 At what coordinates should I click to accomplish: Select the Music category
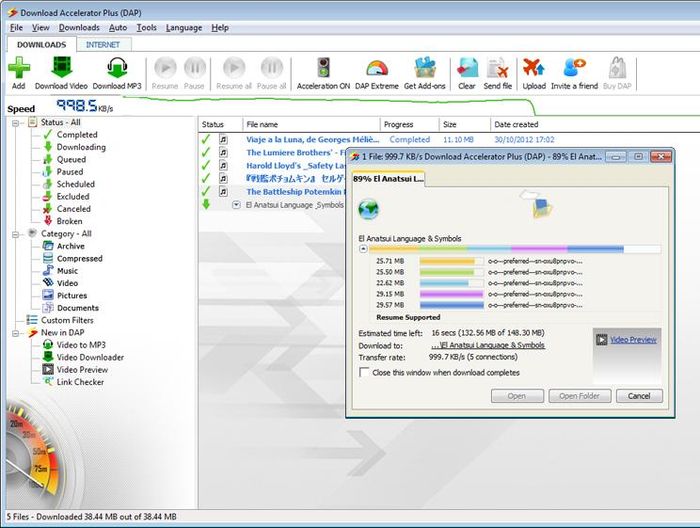pyautogui.click(x=67, y=271)
